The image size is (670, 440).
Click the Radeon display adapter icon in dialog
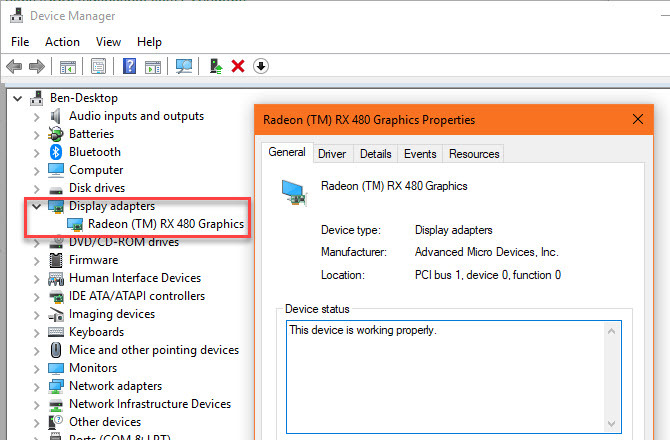click(x=294, y=192)
